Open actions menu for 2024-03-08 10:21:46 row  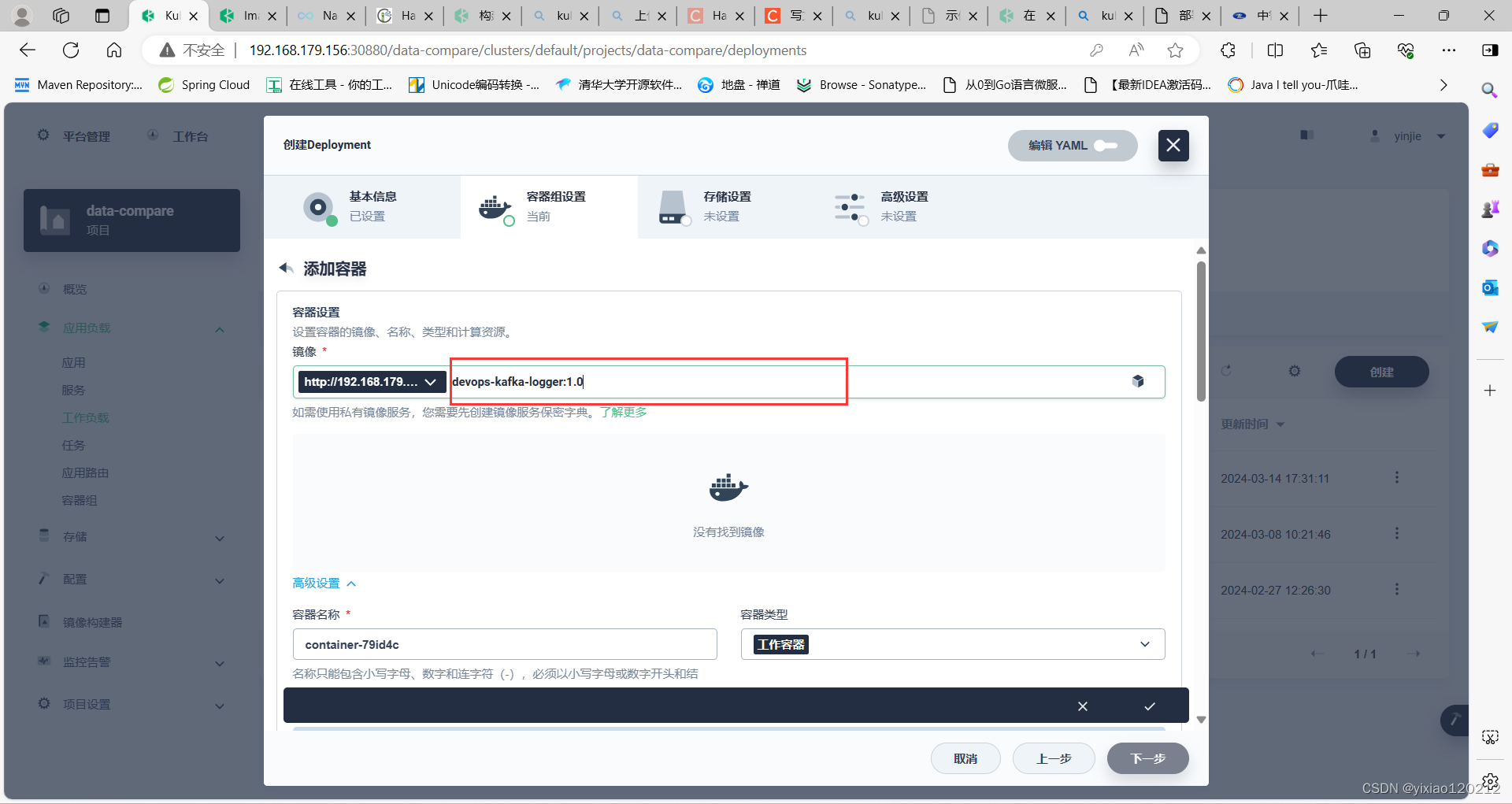(1397, 533)
